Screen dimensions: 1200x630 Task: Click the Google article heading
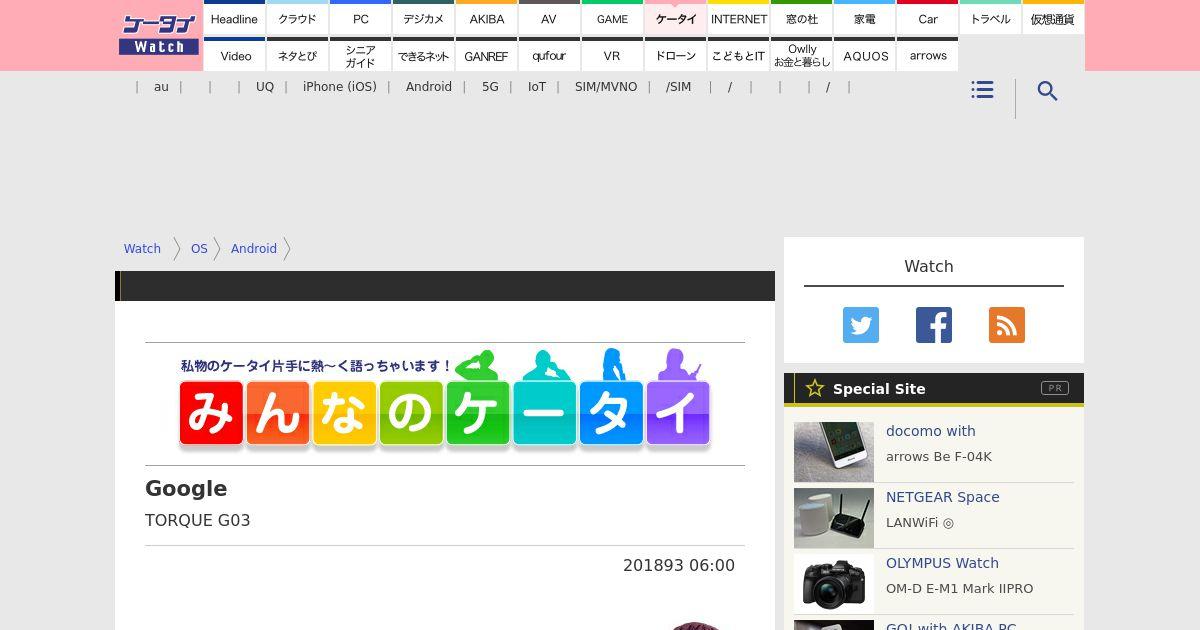(x=186, y=488)
